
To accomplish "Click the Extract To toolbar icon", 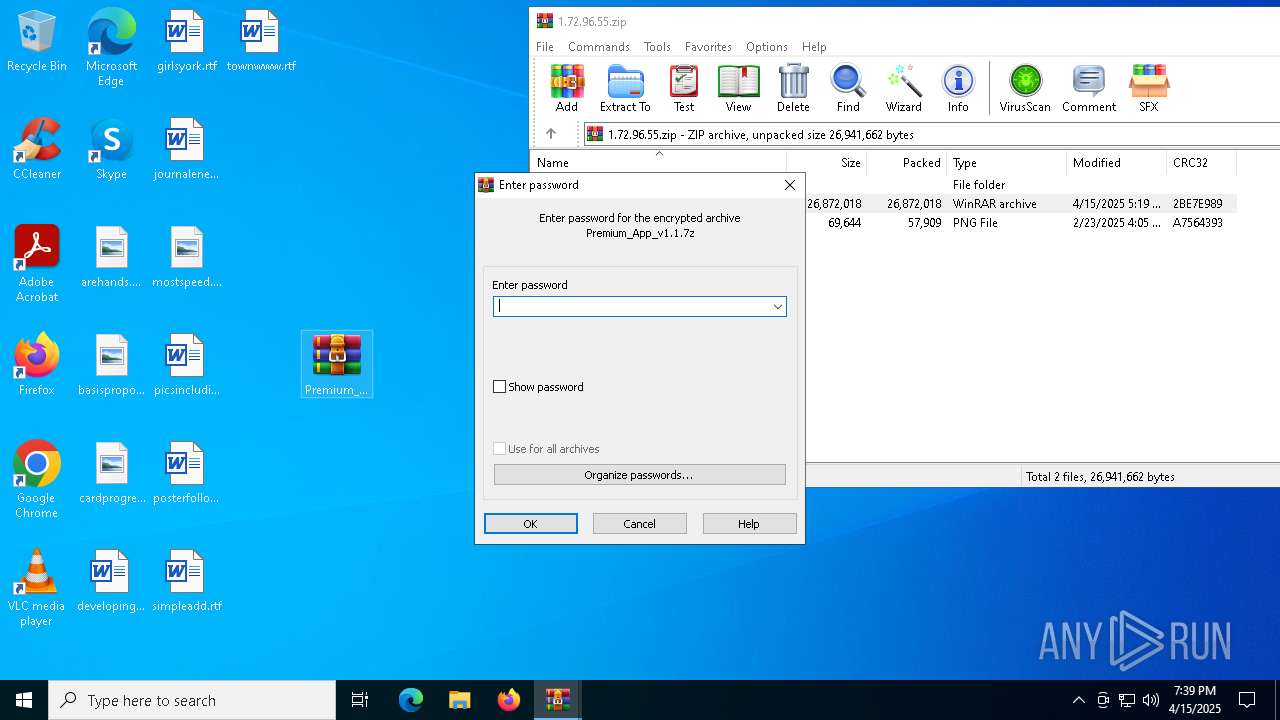I will [x=625, y=88].
